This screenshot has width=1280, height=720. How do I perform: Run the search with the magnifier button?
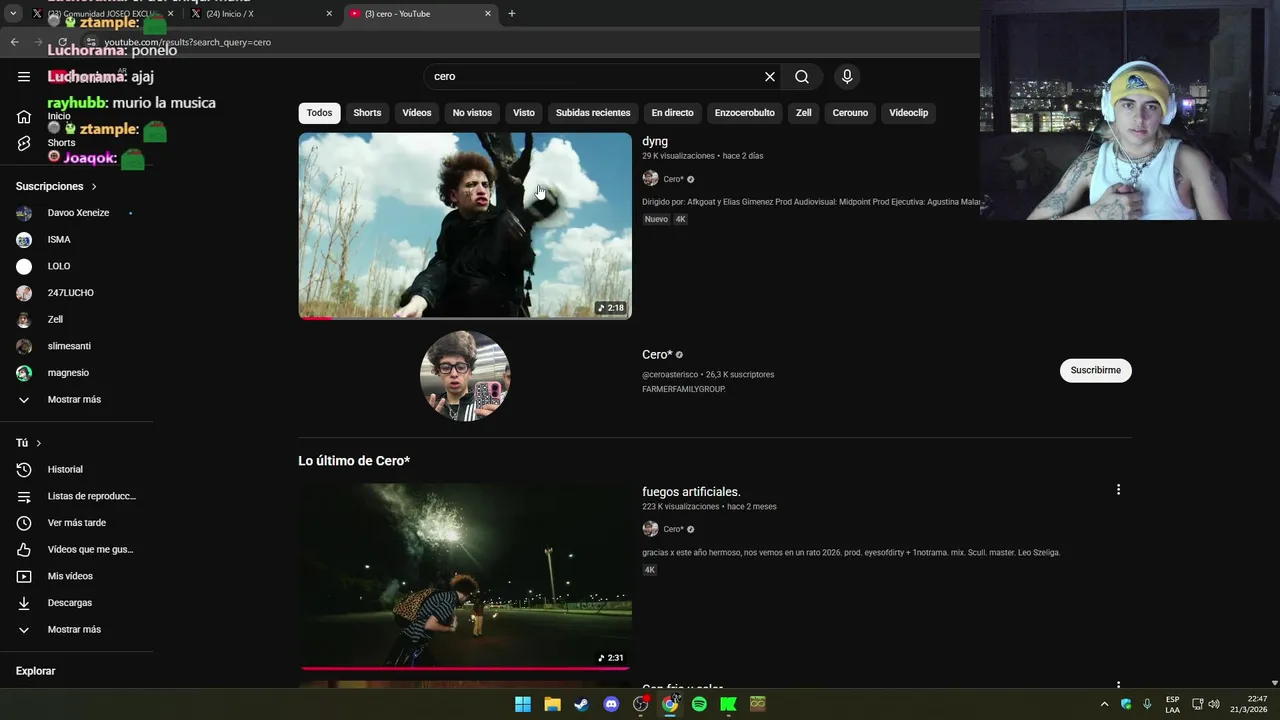click(x=802, y=77)
